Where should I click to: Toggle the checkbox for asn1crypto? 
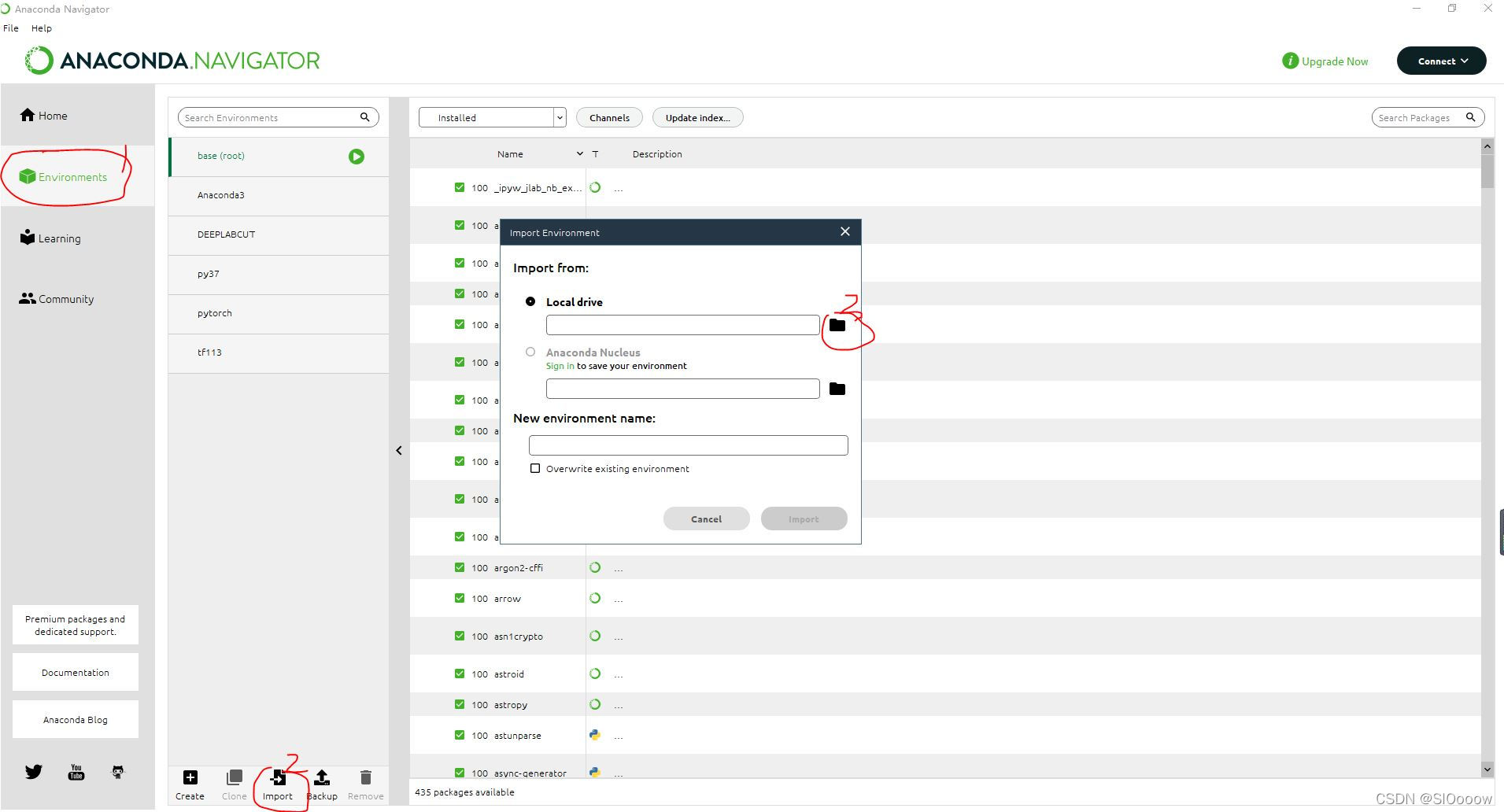[460, 636]
